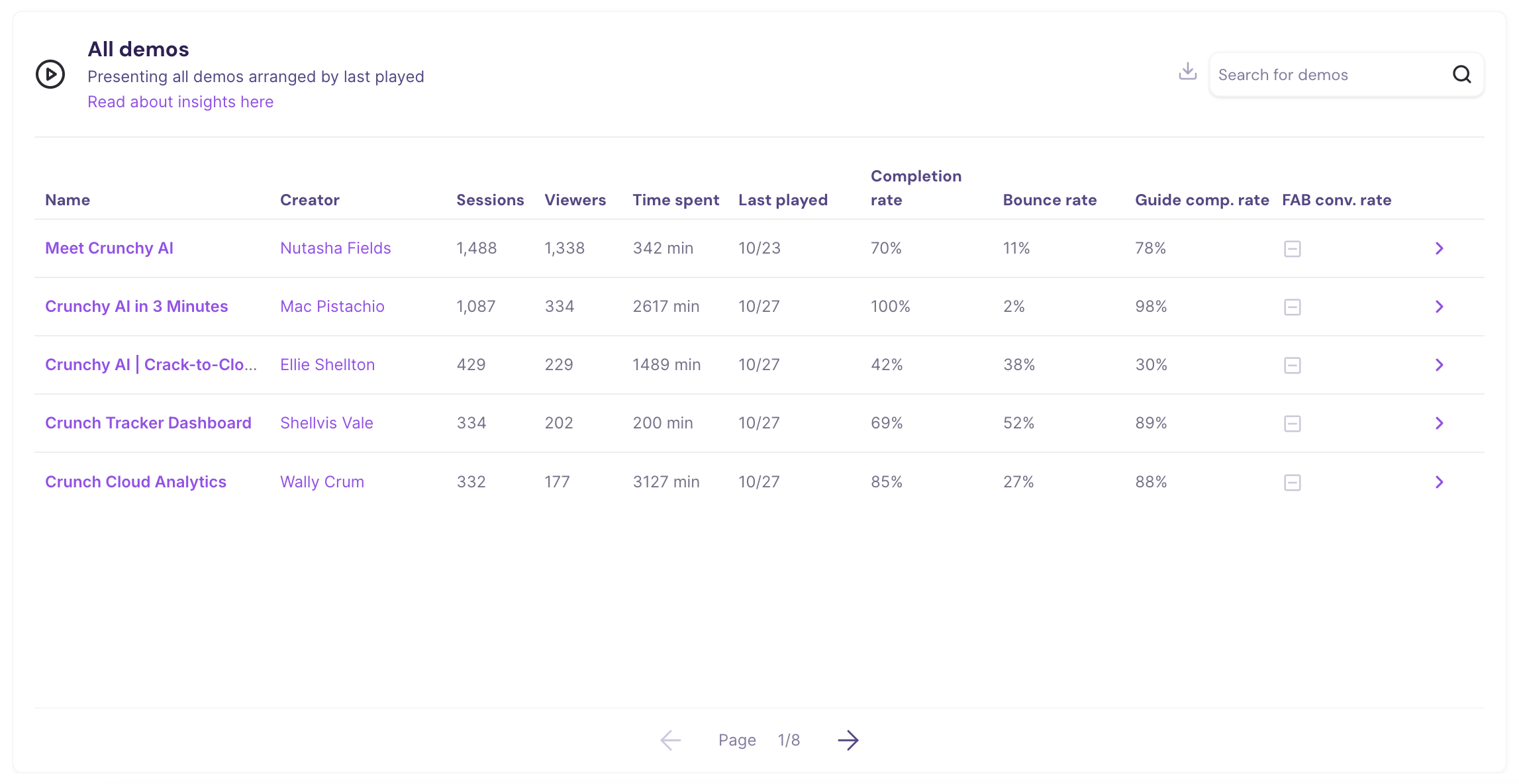Click the previous page arrow
The width and height of the screenshot is (1519, 784).
coord(671,740)
